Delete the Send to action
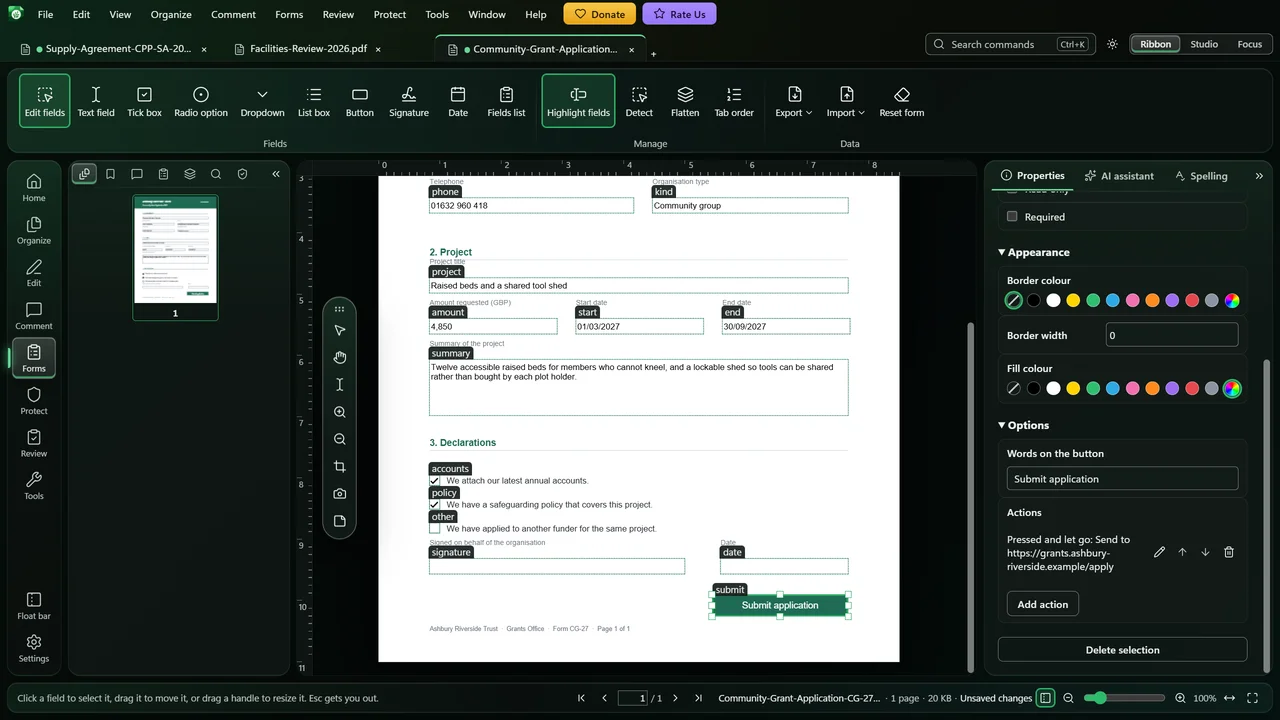The image size is (1280, 720). pyautogui.click(x=1229, y=552)
